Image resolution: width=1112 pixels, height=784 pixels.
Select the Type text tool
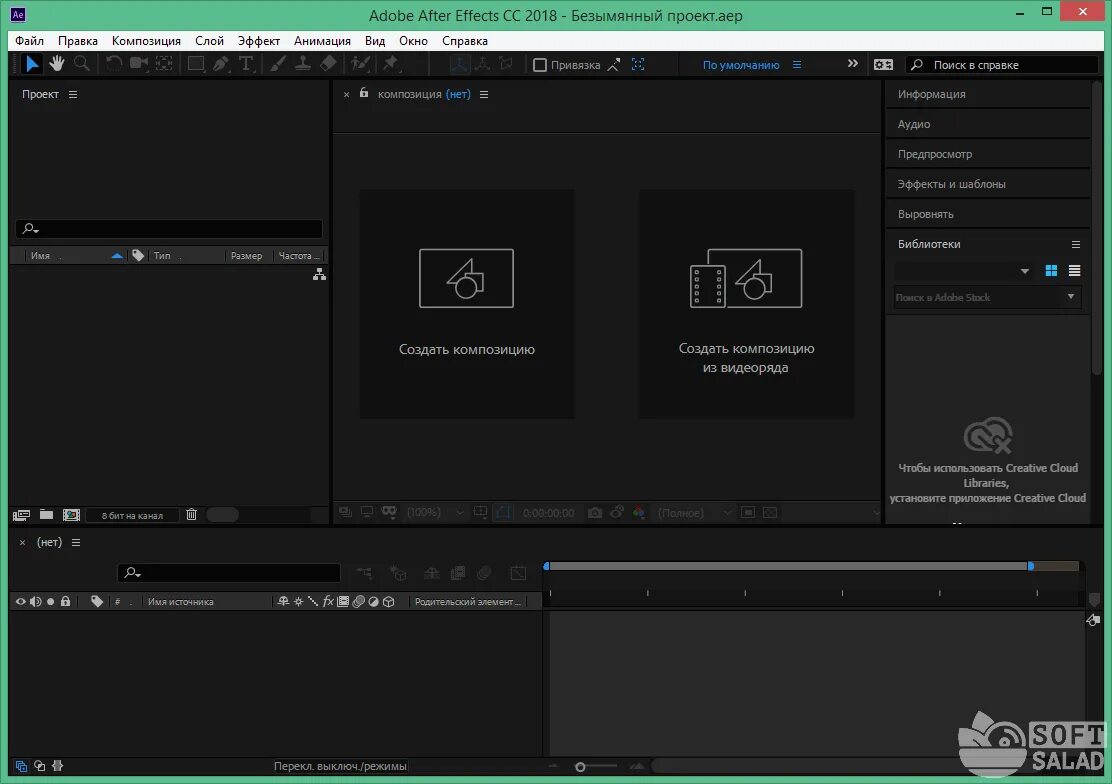point(246,64)
